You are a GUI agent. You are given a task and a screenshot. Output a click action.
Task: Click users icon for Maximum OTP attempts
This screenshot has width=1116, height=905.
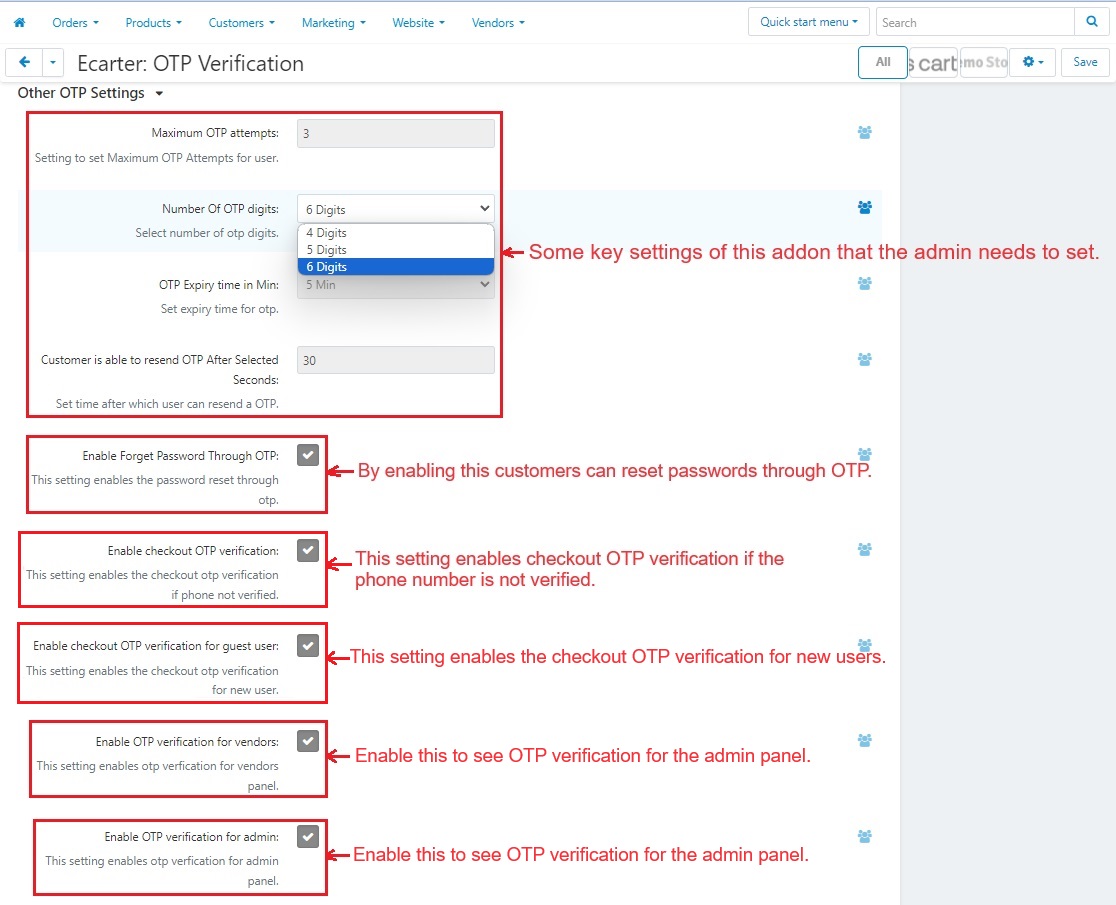(x=865, y=132)
